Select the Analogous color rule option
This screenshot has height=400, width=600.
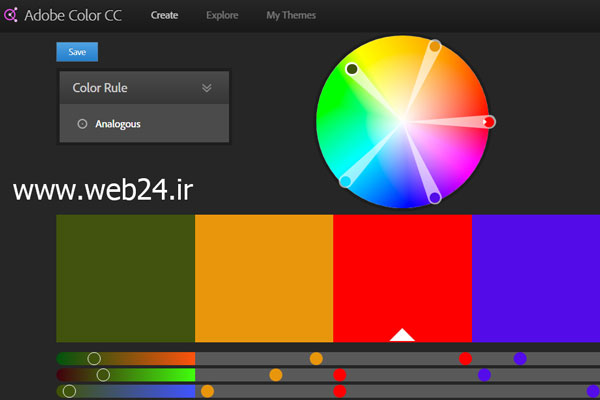pyautogui.click(x=144, y=124)
